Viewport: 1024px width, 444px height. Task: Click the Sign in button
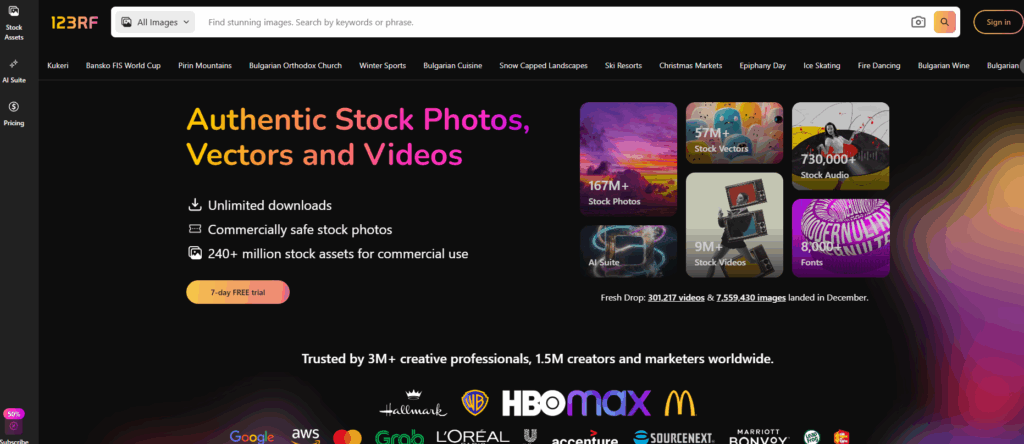pyautogui.click(x=997, y=22)
